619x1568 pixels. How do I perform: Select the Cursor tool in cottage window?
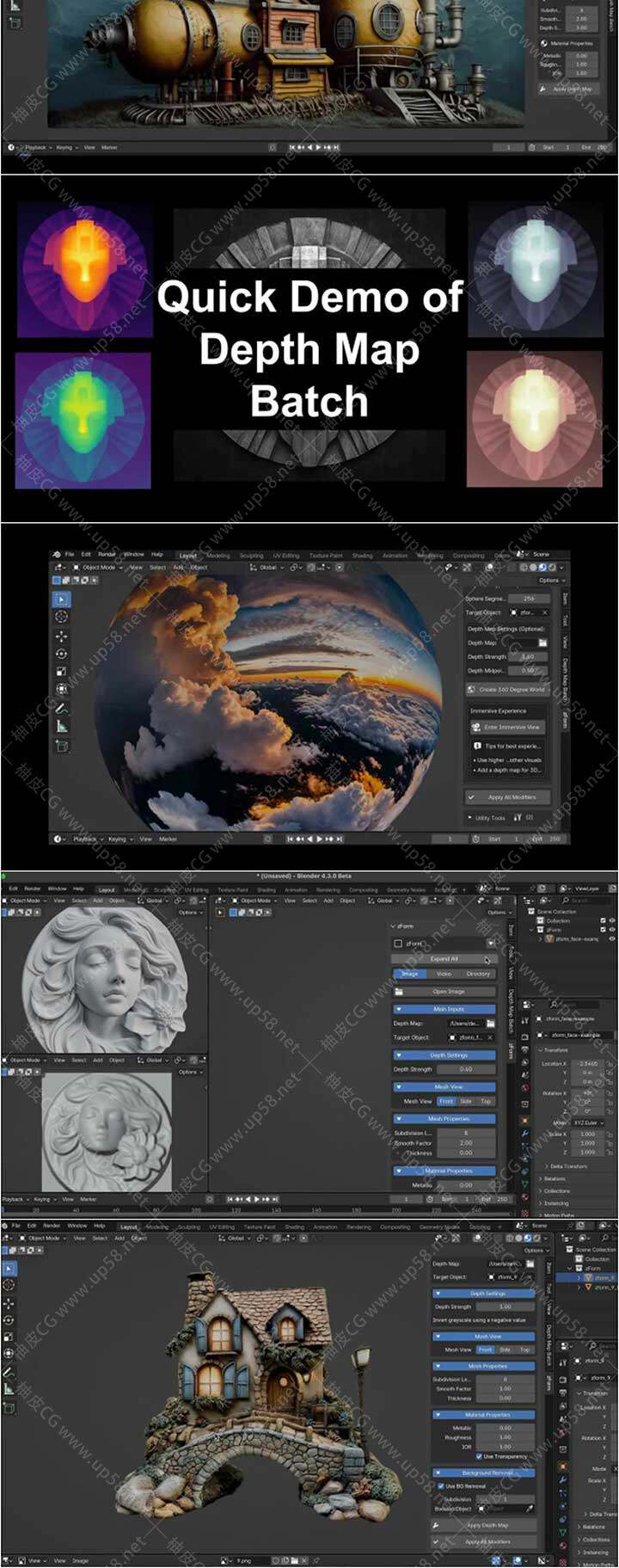9,1284
